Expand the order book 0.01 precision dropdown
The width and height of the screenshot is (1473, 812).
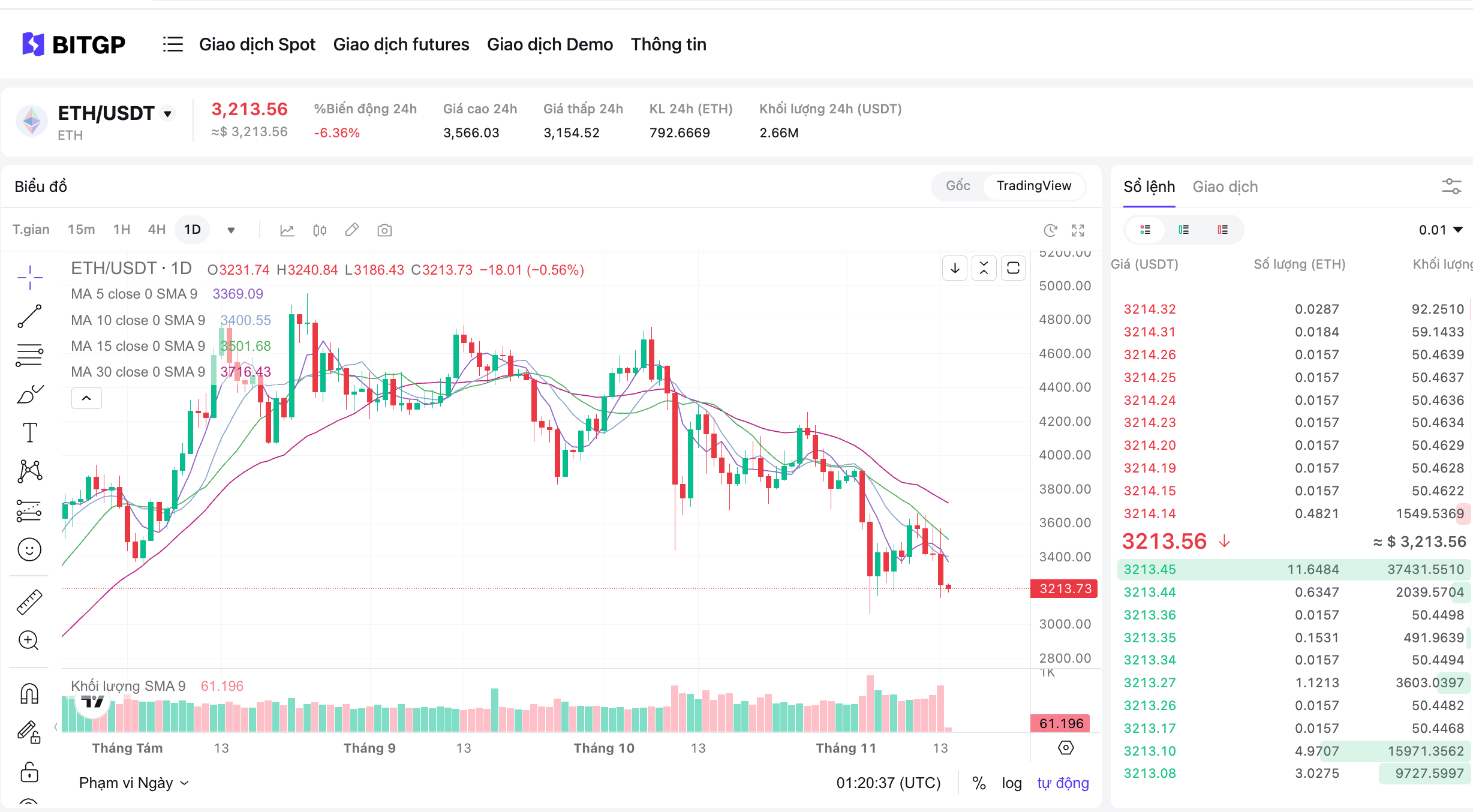[x=1441, y=230]
